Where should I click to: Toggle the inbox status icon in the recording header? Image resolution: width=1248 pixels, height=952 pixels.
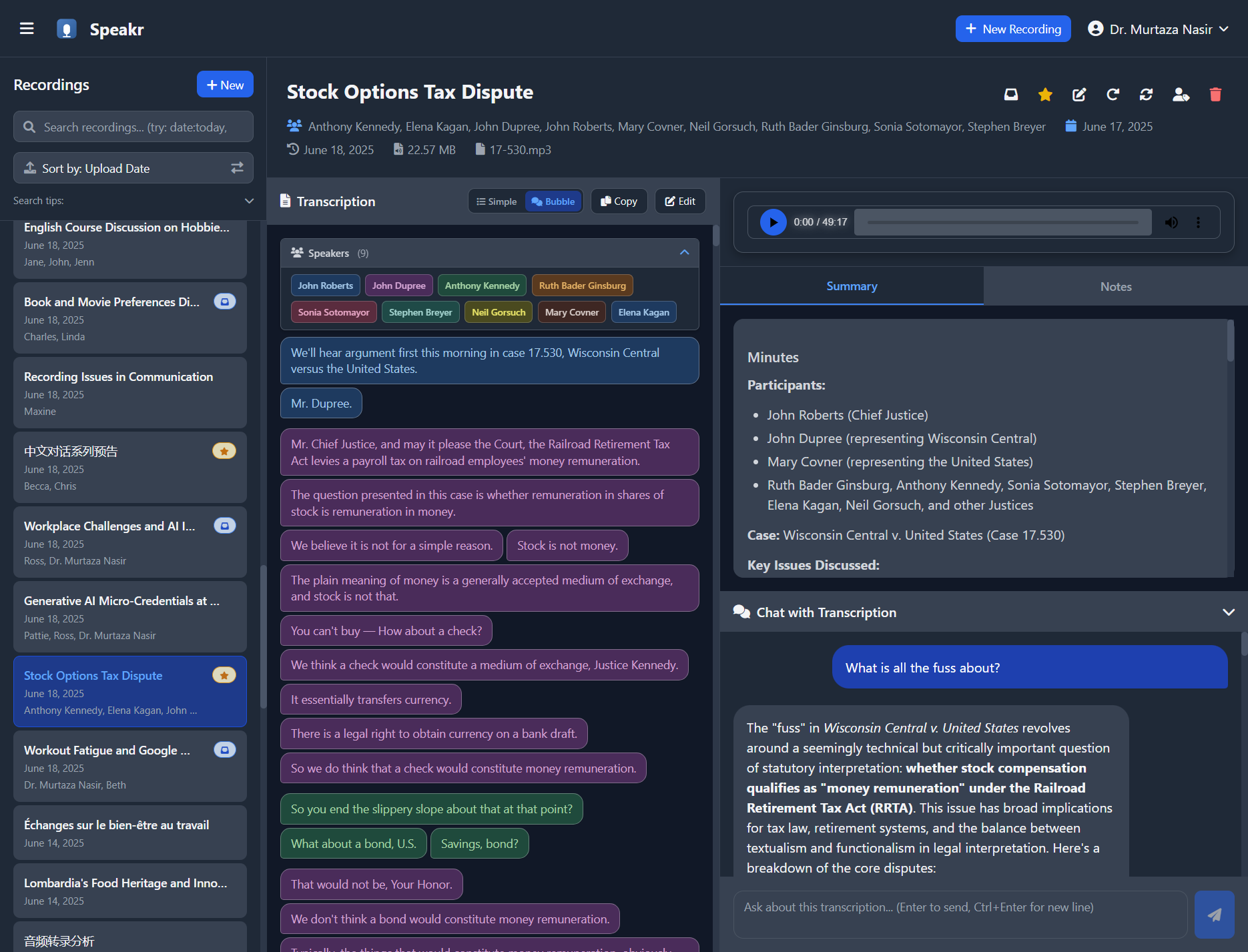pos(1011,95)
